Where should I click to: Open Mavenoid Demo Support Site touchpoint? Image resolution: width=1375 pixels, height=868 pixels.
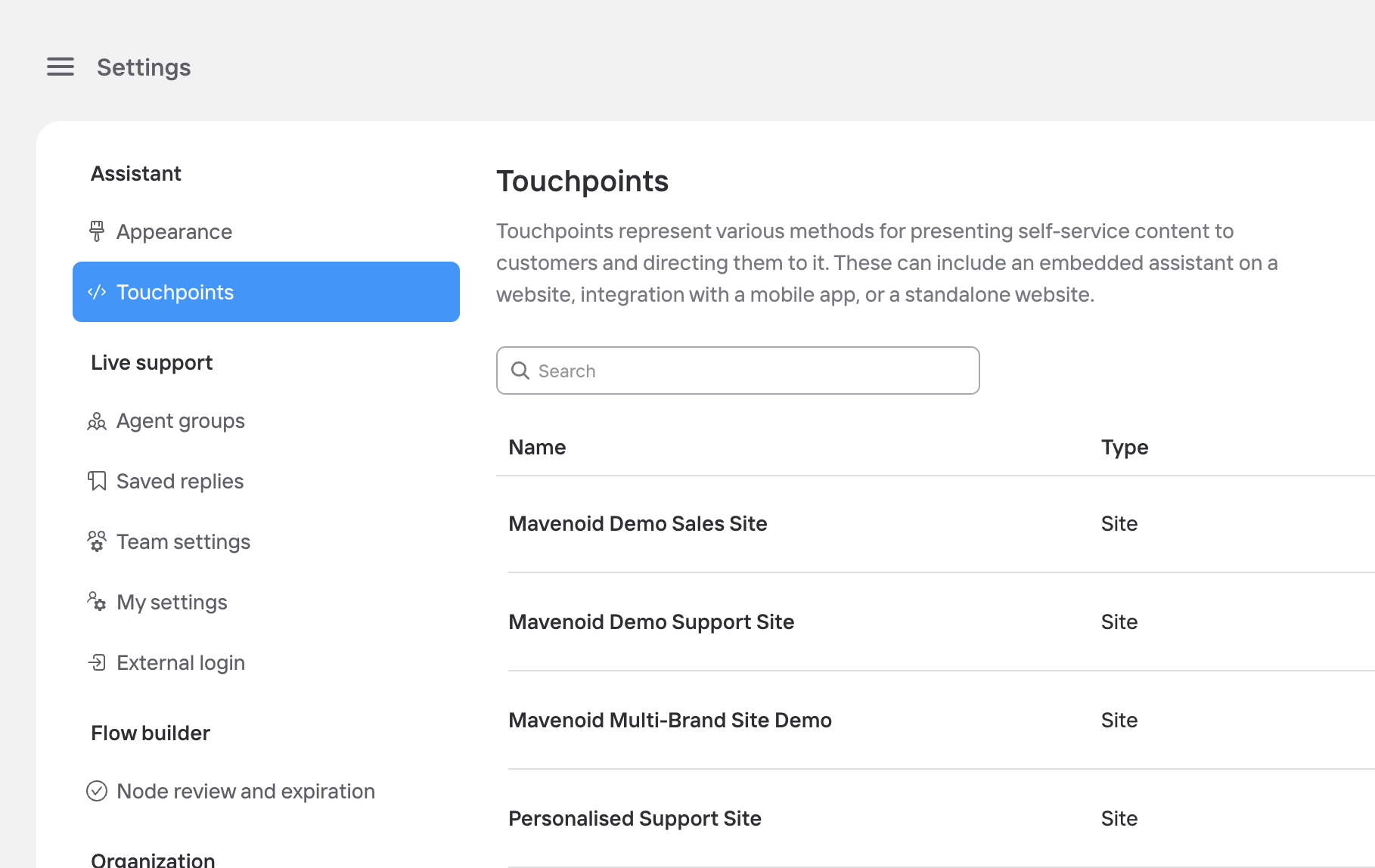tap(651, 622)
